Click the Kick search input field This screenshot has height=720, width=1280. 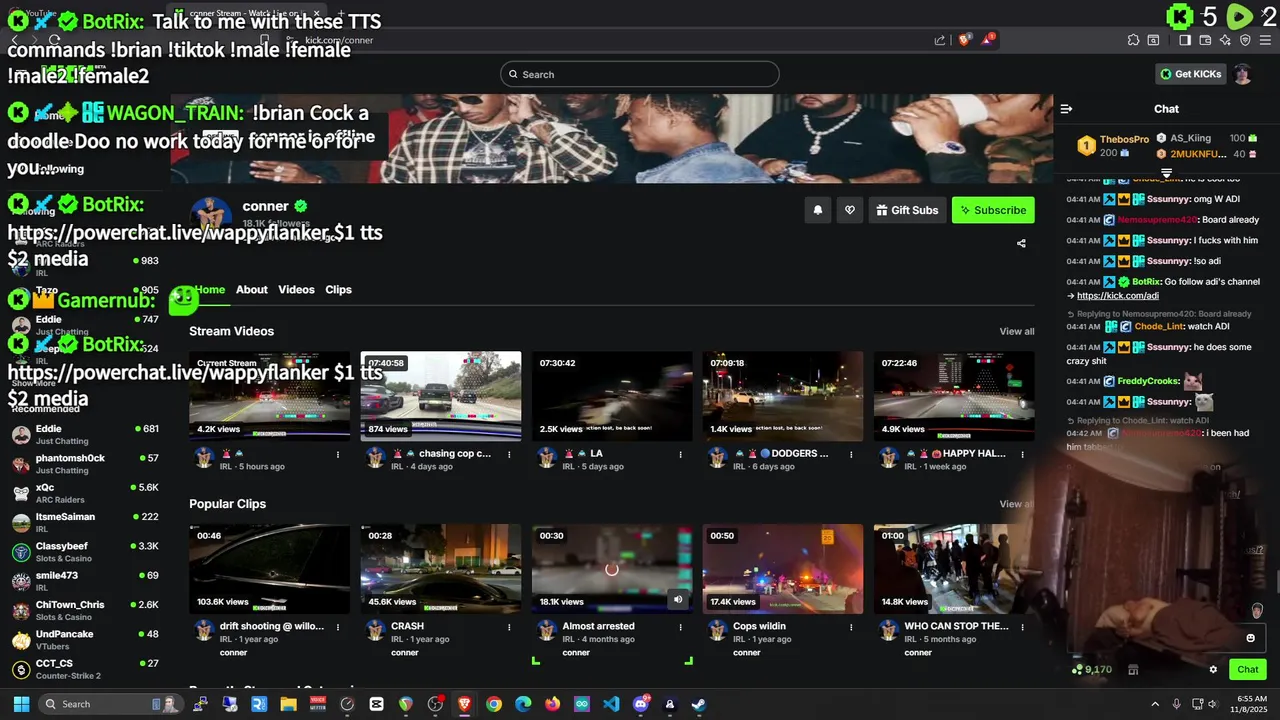click(640, 74)
